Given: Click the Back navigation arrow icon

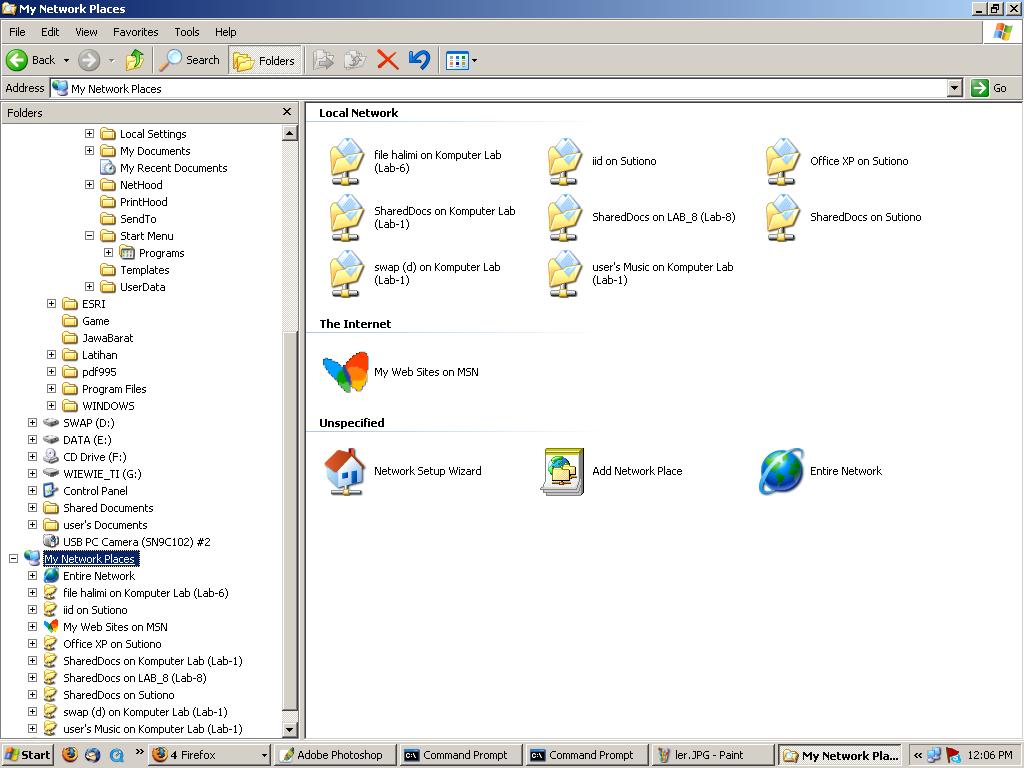Looking at the screenshot, I should 17,60.
